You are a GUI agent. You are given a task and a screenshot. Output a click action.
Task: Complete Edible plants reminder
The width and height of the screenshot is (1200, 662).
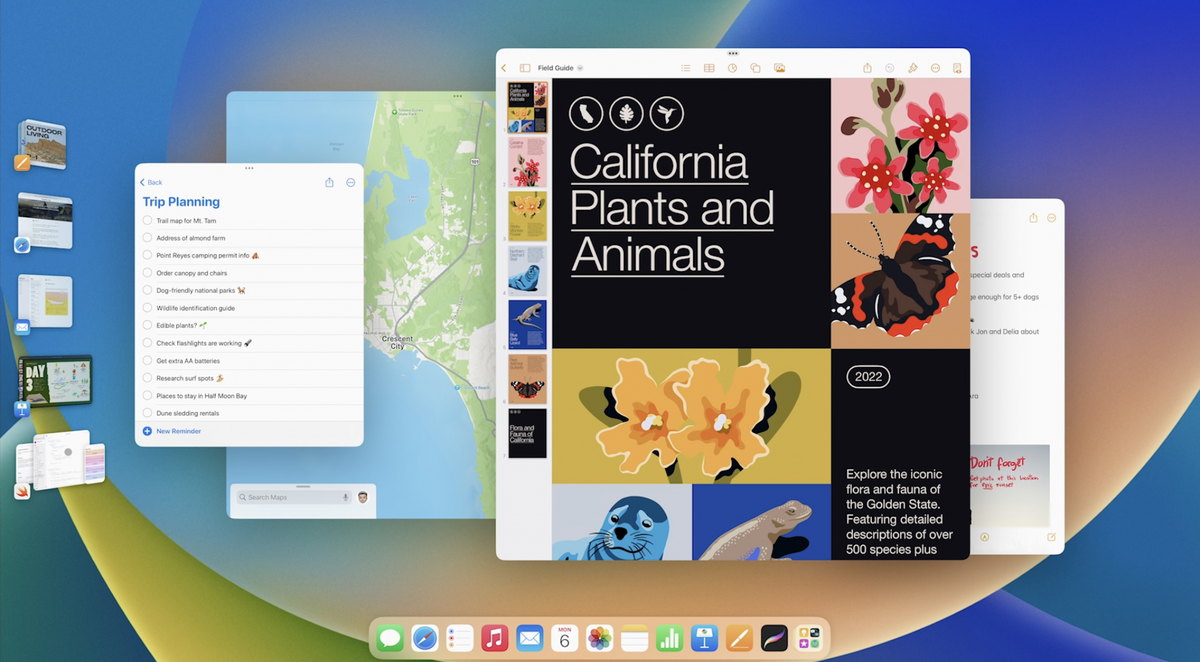pyautogui.click(x=147, y=325)
